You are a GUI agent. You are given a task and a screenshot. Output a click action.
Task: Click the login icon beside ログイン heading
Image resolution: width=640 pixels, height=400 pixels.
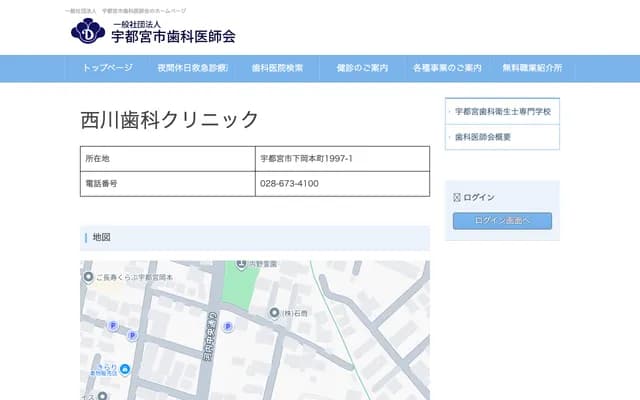click(457, 197)
